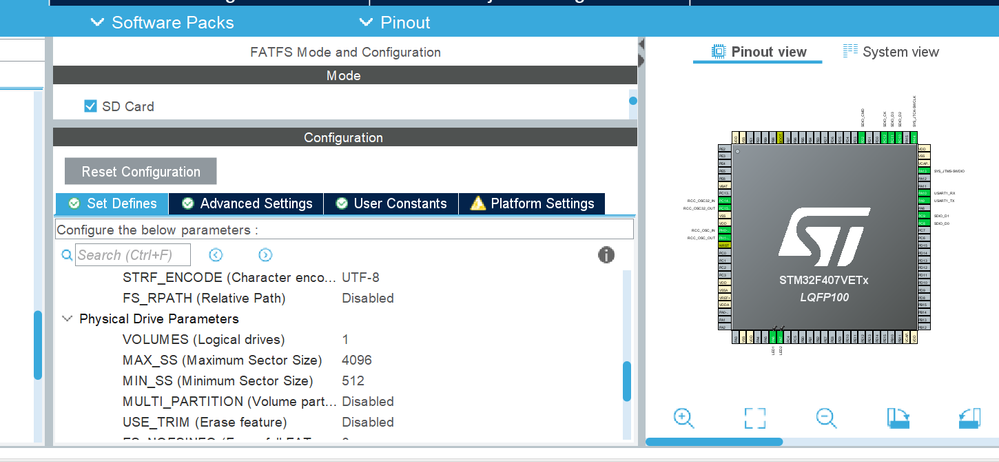
Task: Click the LQFP100 package label
Action: 824,297
